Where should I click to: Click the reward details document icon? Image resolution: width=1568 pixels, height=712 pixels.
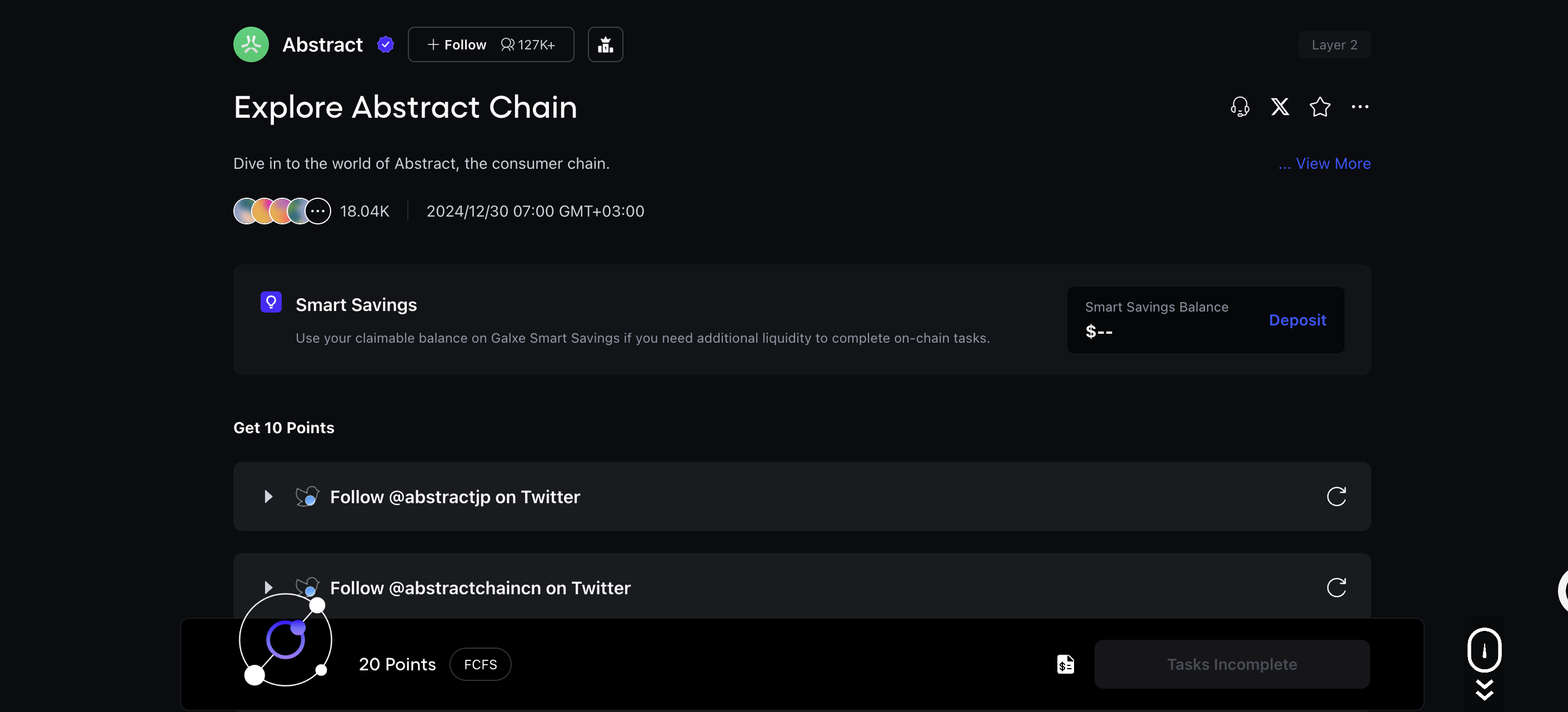pos(1065,664)
